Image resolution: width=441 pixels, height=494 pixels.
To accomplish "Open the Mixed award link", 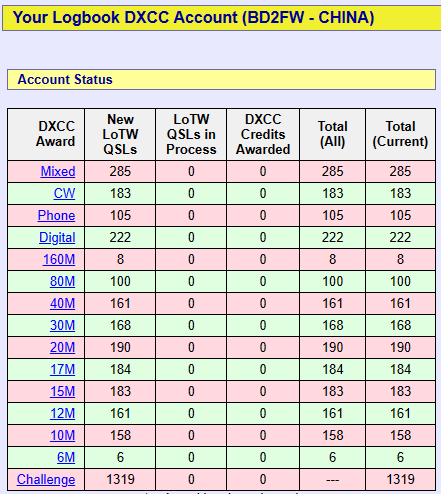I will point(58,172).
